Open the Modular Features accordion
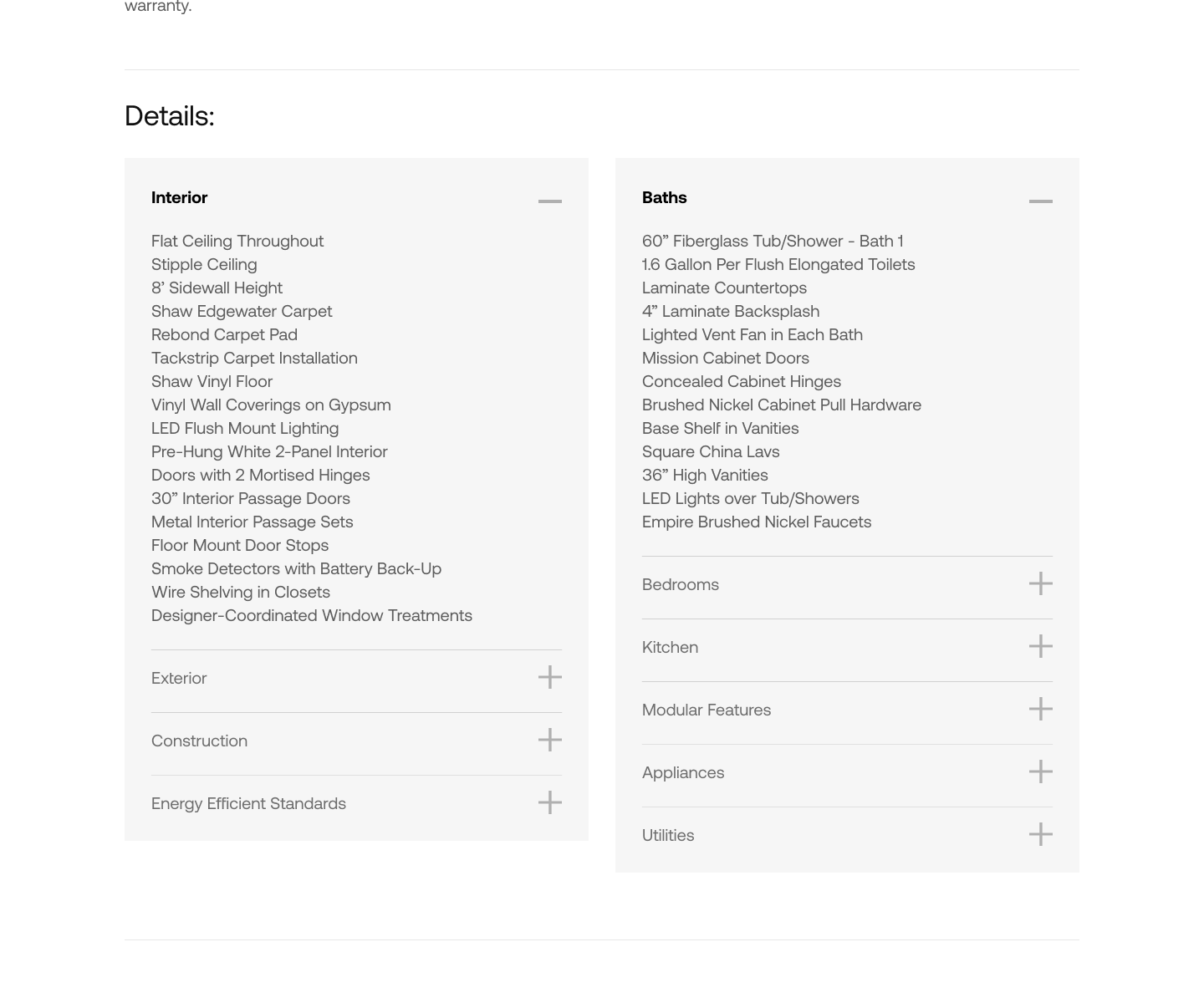This screenshot has width=1204, height=1003. pos(706,710)
